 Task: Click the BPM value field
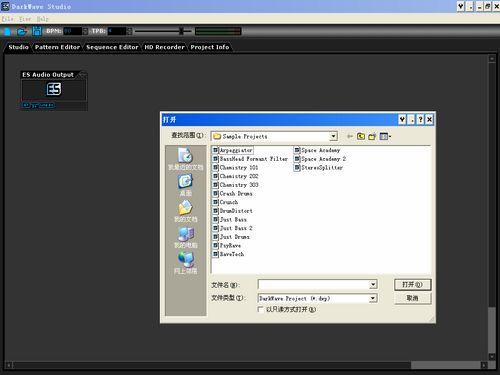(73, 31)
